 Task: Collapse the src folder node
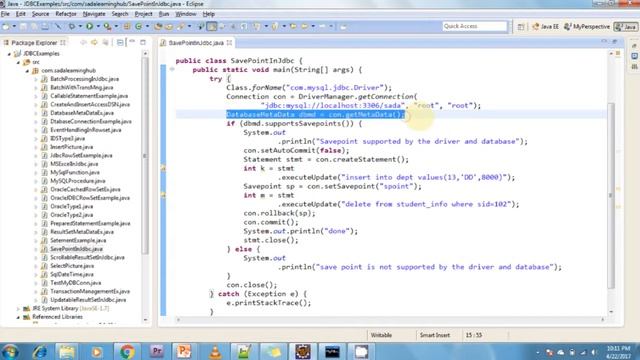[18, 62]
